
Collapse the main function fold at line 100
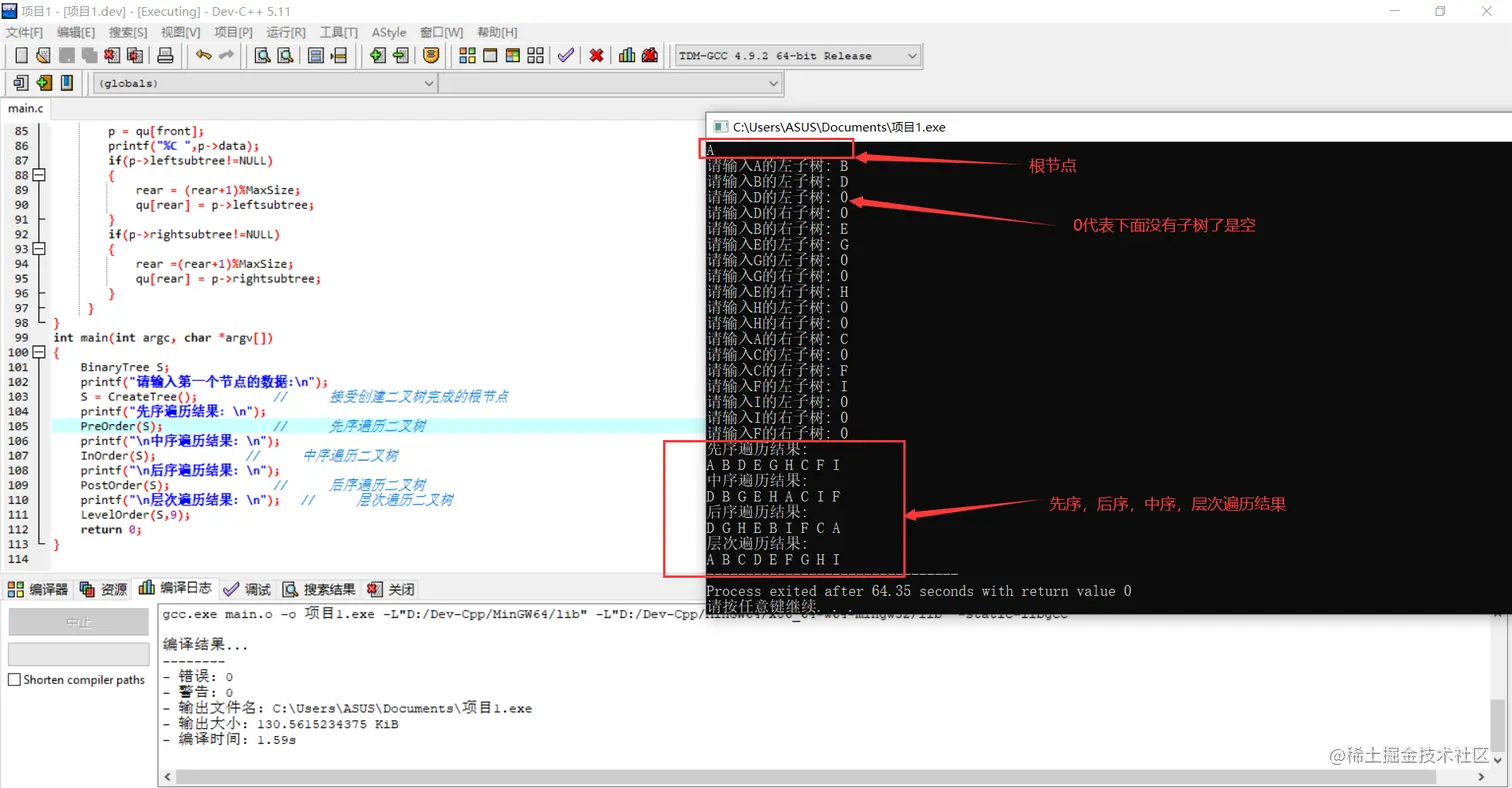39,353
